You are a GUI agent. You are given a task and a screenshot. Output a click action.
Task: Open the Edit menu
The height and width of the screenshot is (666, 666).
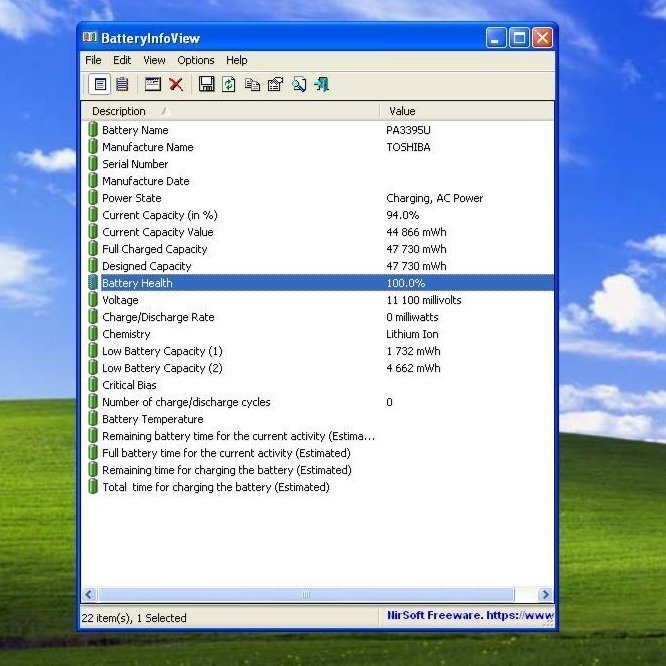122,60
